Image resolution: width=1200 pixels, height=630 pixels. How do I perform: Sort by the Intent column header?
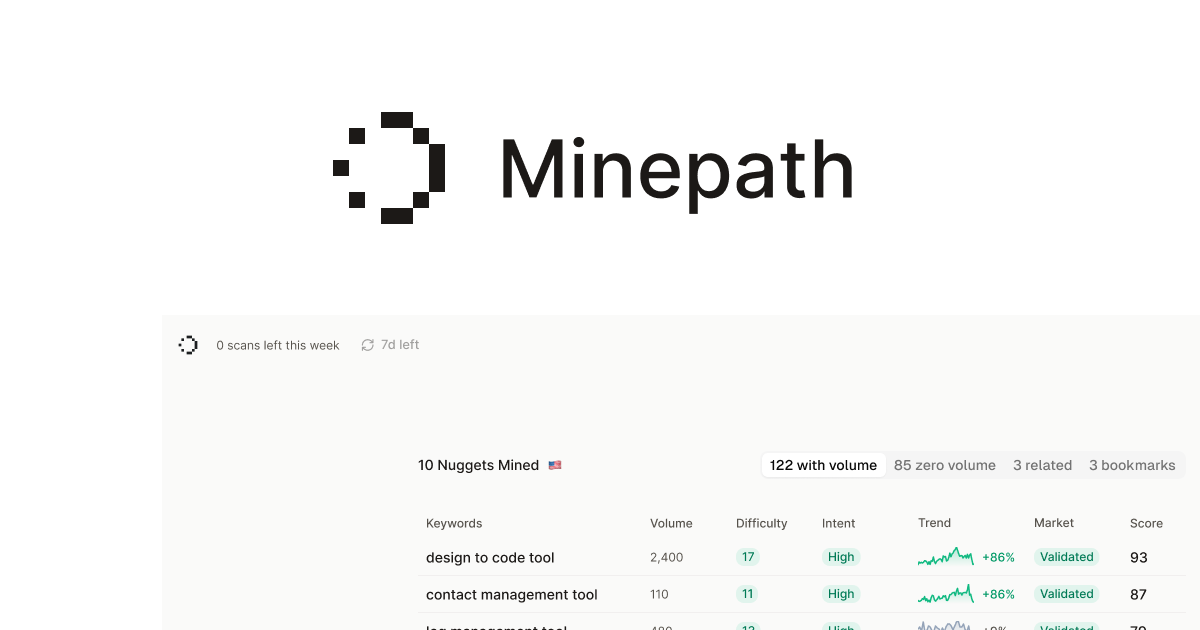coord(839,523)
